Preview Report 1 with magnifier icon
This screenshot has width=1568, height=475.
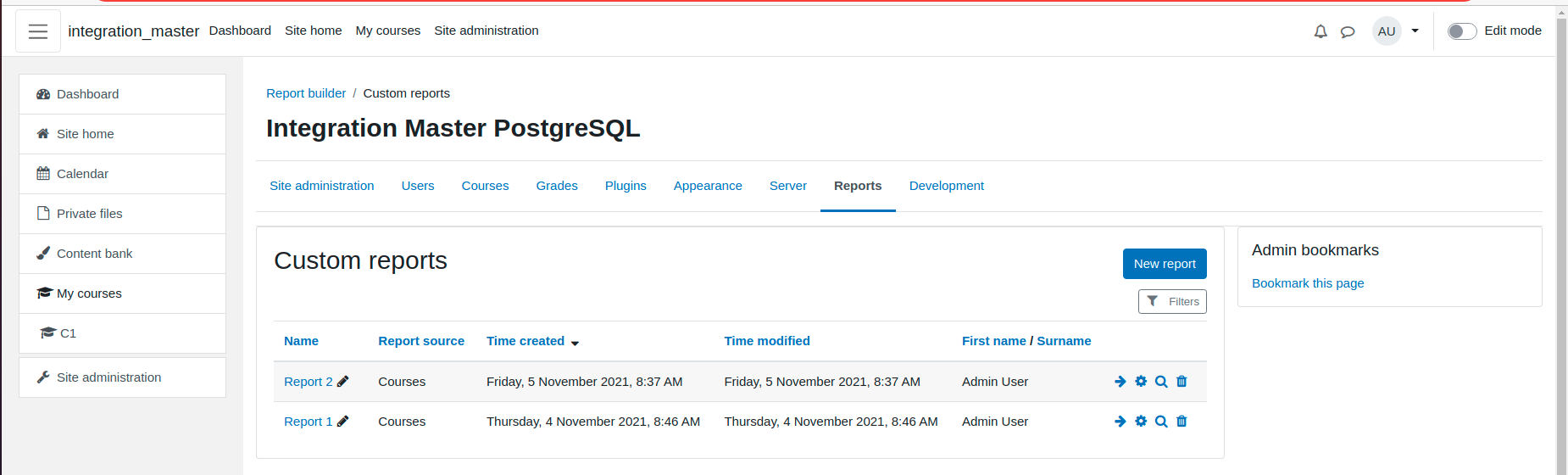(x=1161, y=422)
